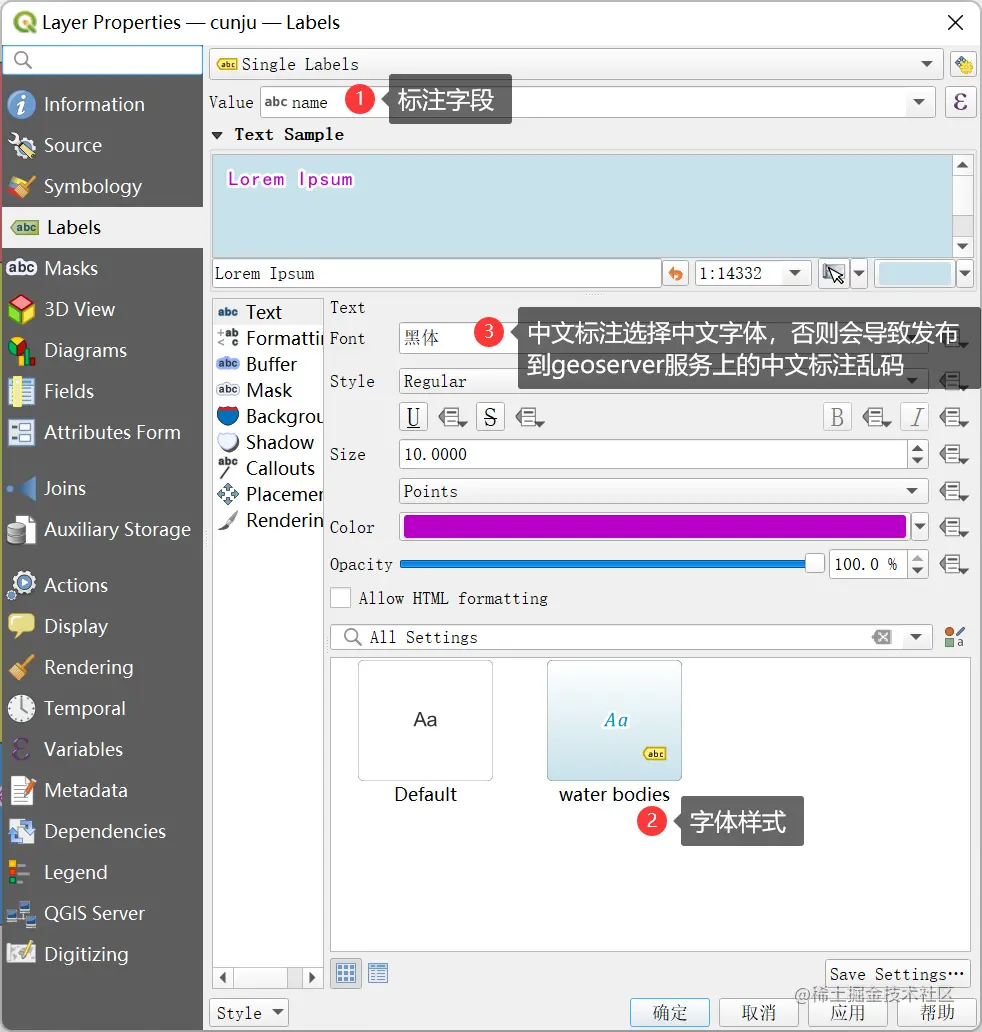Open data-defined override for underline
Image resolution: width=982 pixels, height=1032 pixels.
[x=452, y=417]
